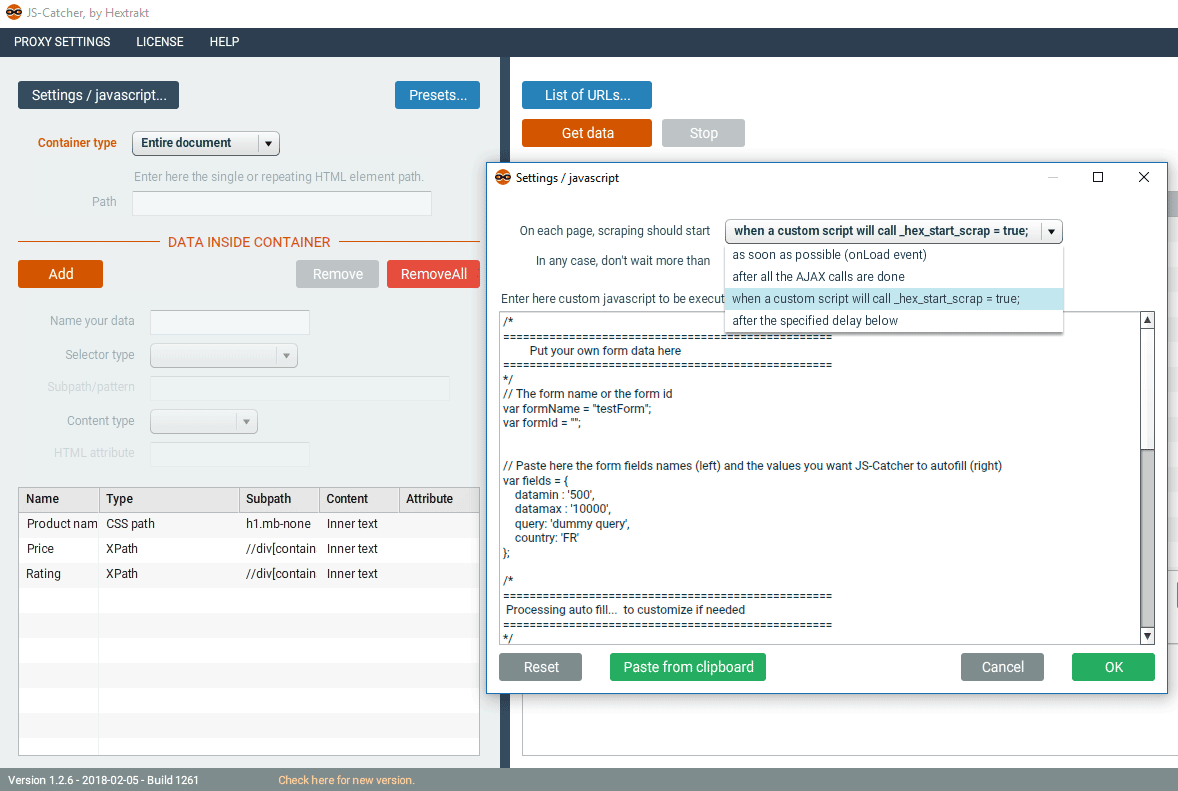Screen dimensions: 1178x791
Task: Open the PROXY SETTINGS menu
Action: [x=62, y=42]
